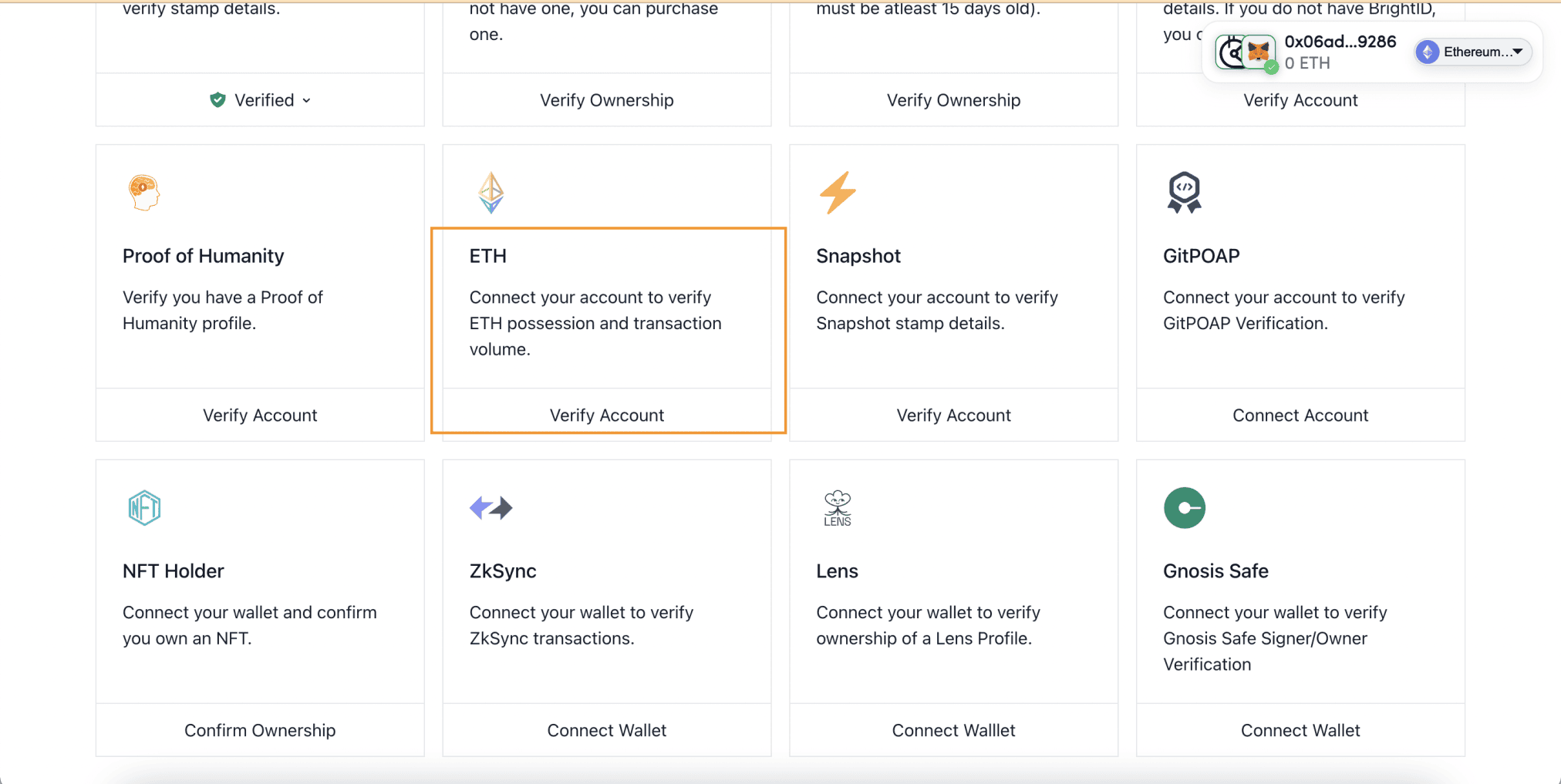This screenshot has width=1561, height=784.
Task: Open the 0x06ad...9286 wallet account details
Action: pos(1340,52)
